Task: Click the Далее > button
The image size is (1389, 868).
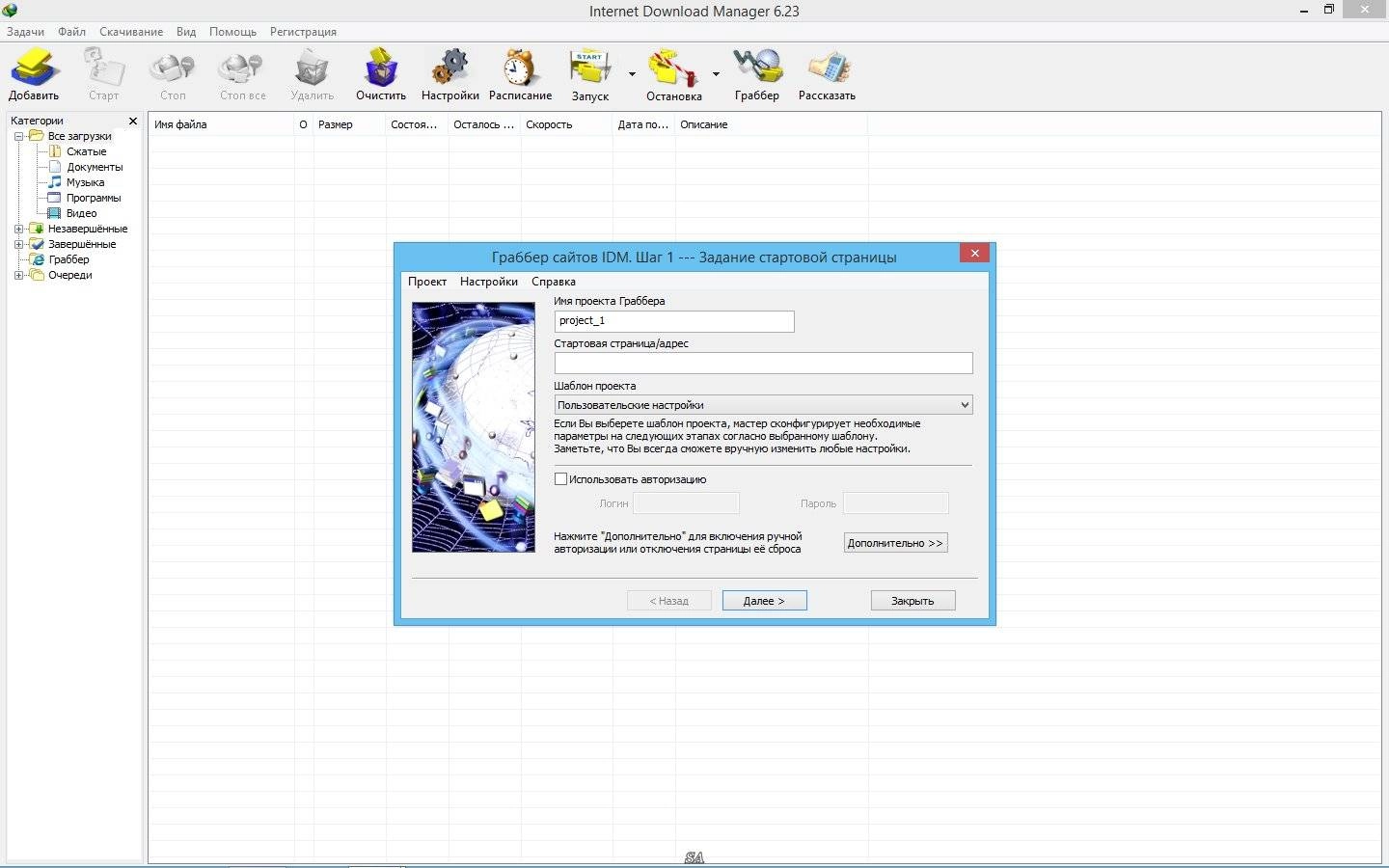Action: 764,601
